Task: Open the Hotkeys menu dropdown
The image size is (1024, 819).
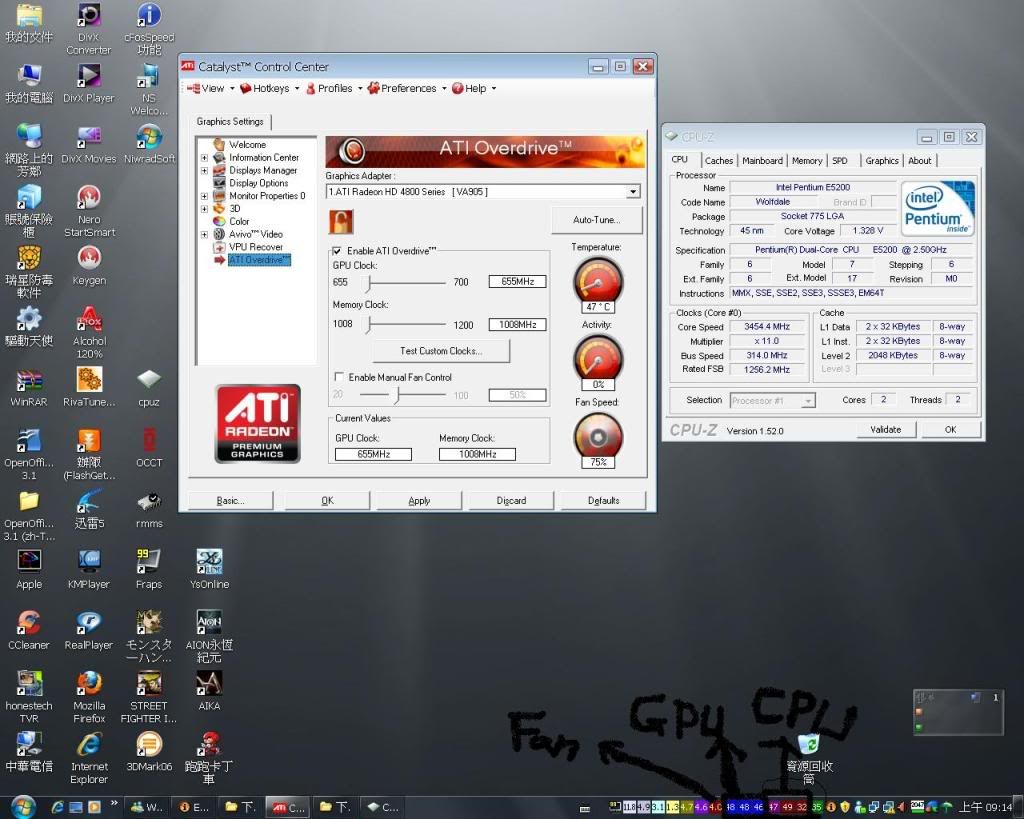Action: [269, 88]
